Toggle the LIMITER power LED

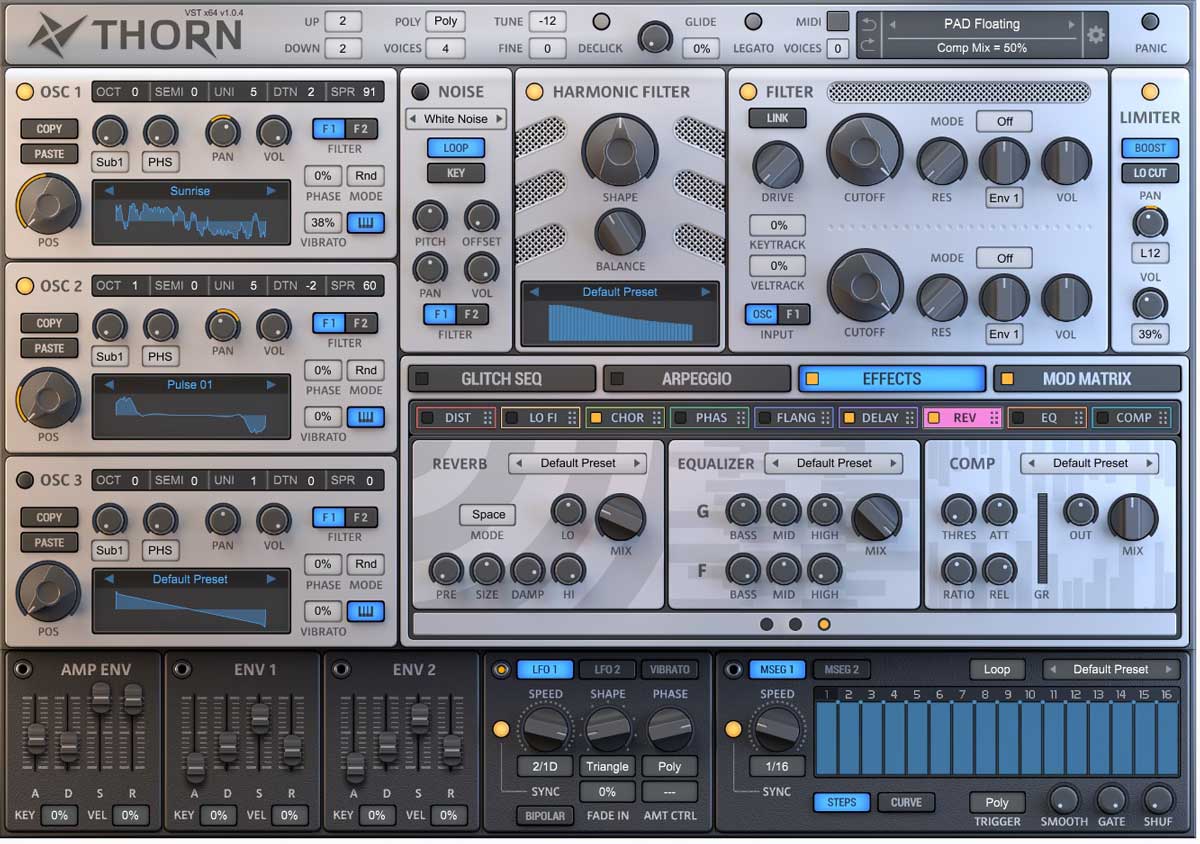(1150, 92)
